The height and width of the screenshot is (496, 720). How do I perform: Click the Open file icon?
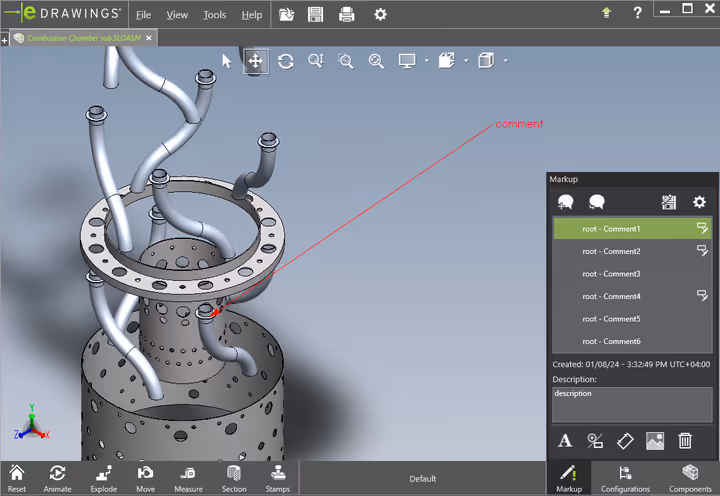(x=286, y=15)
